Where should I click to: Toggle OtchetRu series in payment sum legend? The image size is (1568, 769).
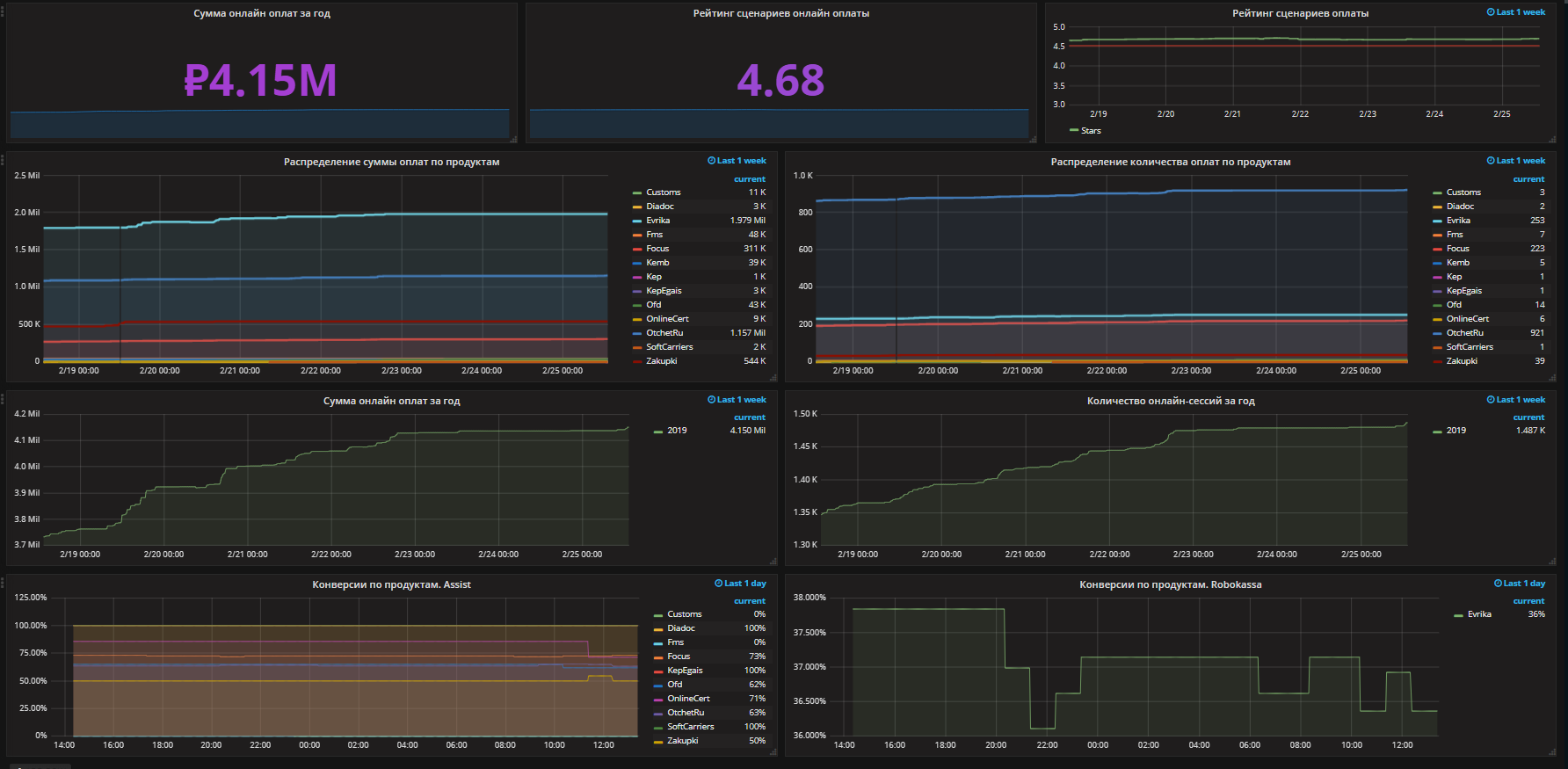664,333
